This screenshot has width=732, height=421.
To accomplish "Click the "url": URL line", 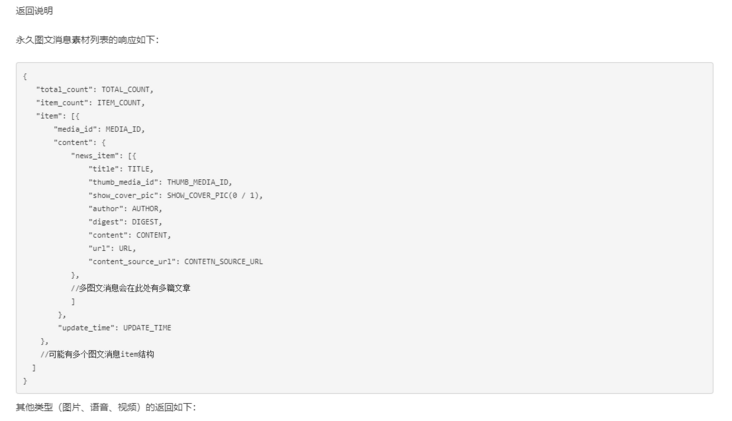I will tap(112, 248).
